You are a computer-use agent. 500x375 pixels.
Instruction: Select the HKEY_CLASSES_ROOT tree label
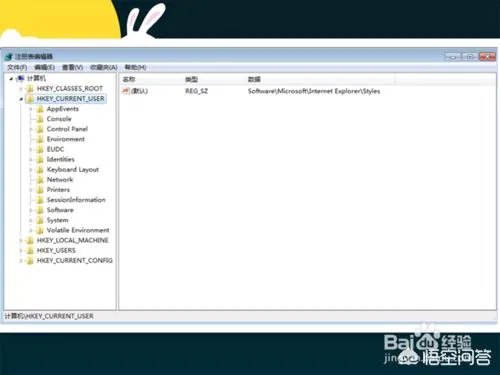pyautogui.click(x=70, y=89)
